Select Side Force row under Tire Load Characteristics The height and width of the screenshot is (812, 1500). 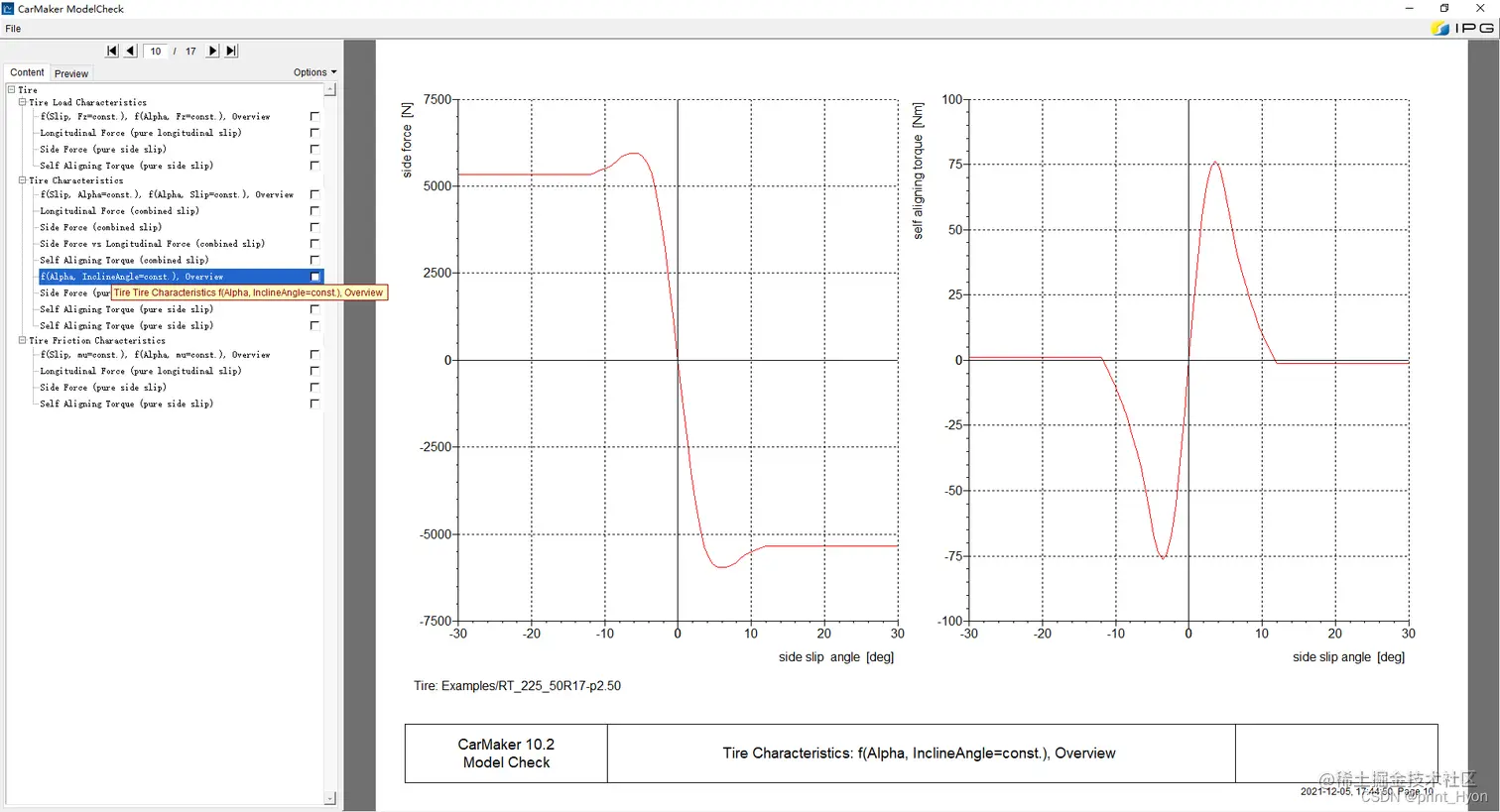point(103,149)
